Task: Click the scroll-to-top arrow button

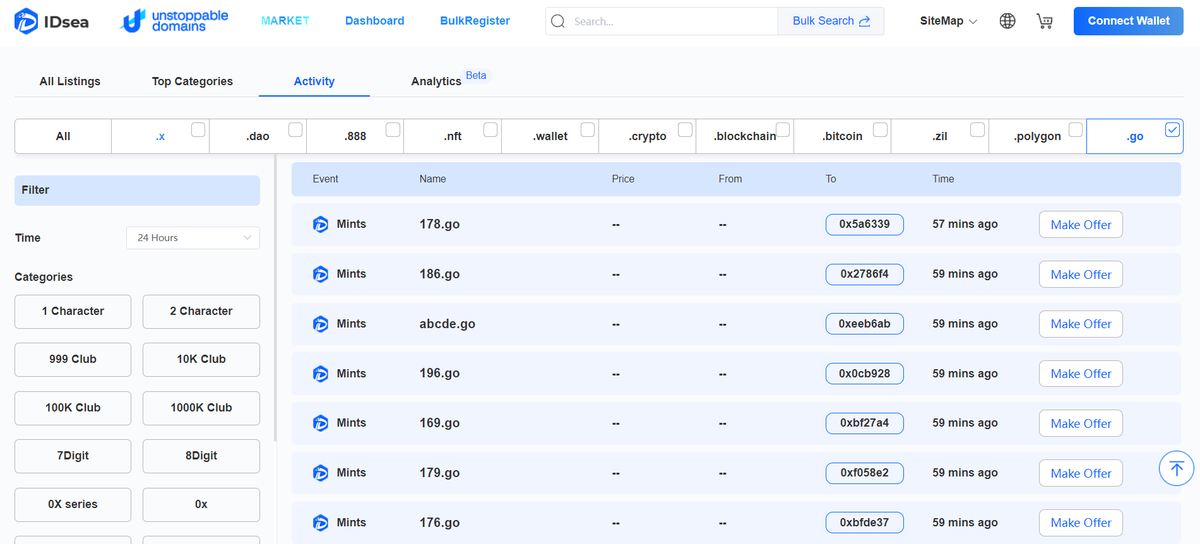Action: [x=1176, y=467]
